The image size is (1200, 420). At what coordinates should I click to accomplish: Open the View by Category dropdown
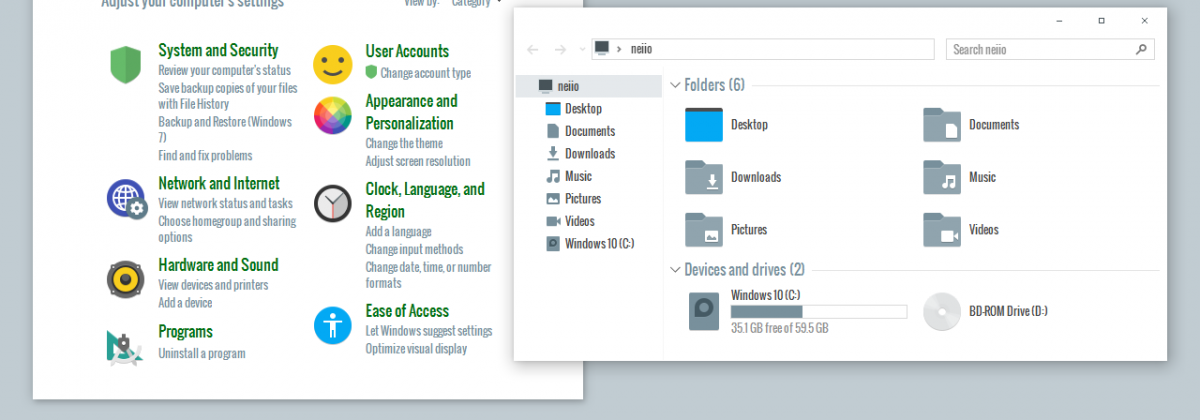click(476, 3)
